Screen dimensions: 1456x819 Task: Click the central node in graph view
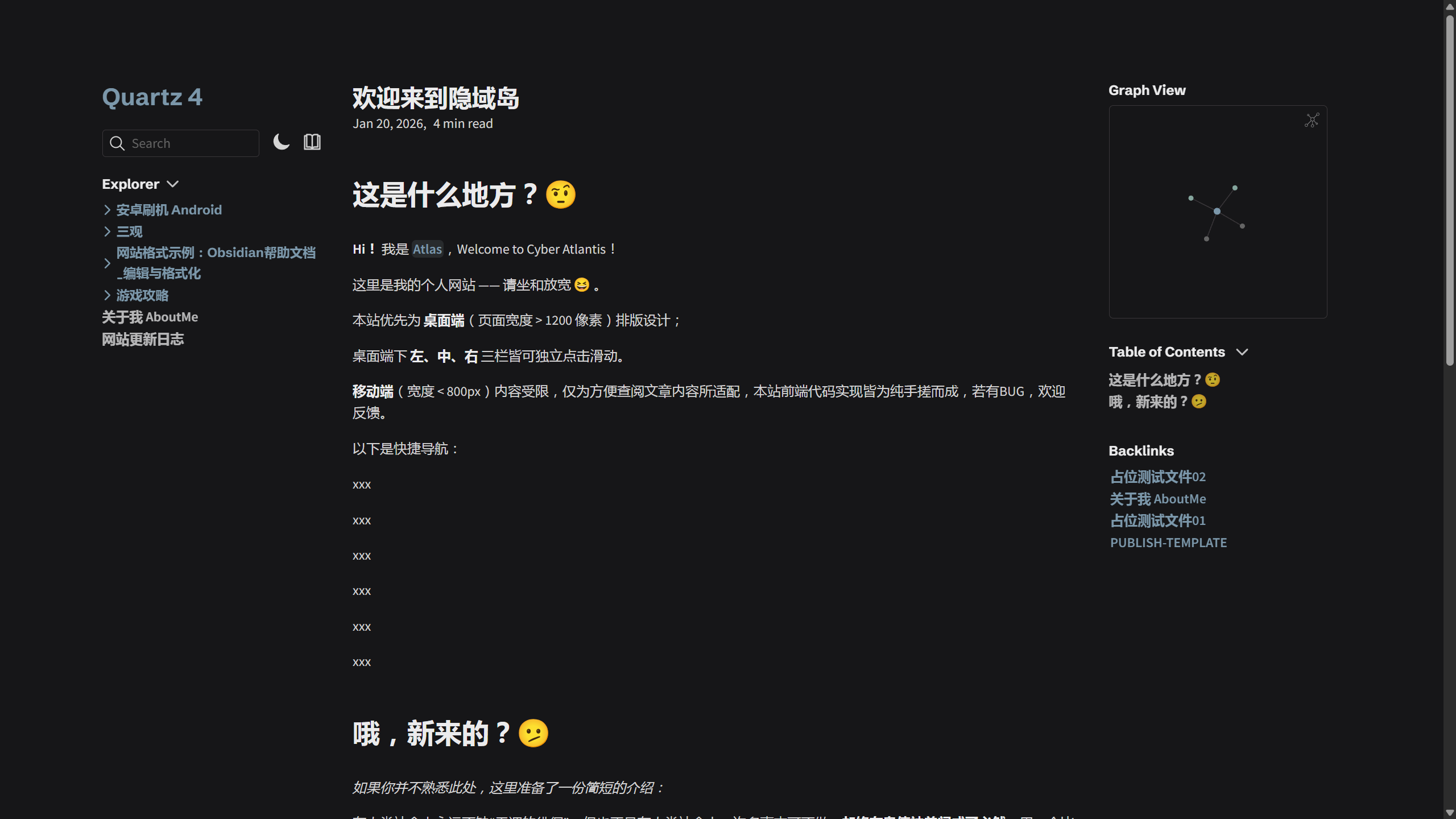click(x=1217, y=212)
